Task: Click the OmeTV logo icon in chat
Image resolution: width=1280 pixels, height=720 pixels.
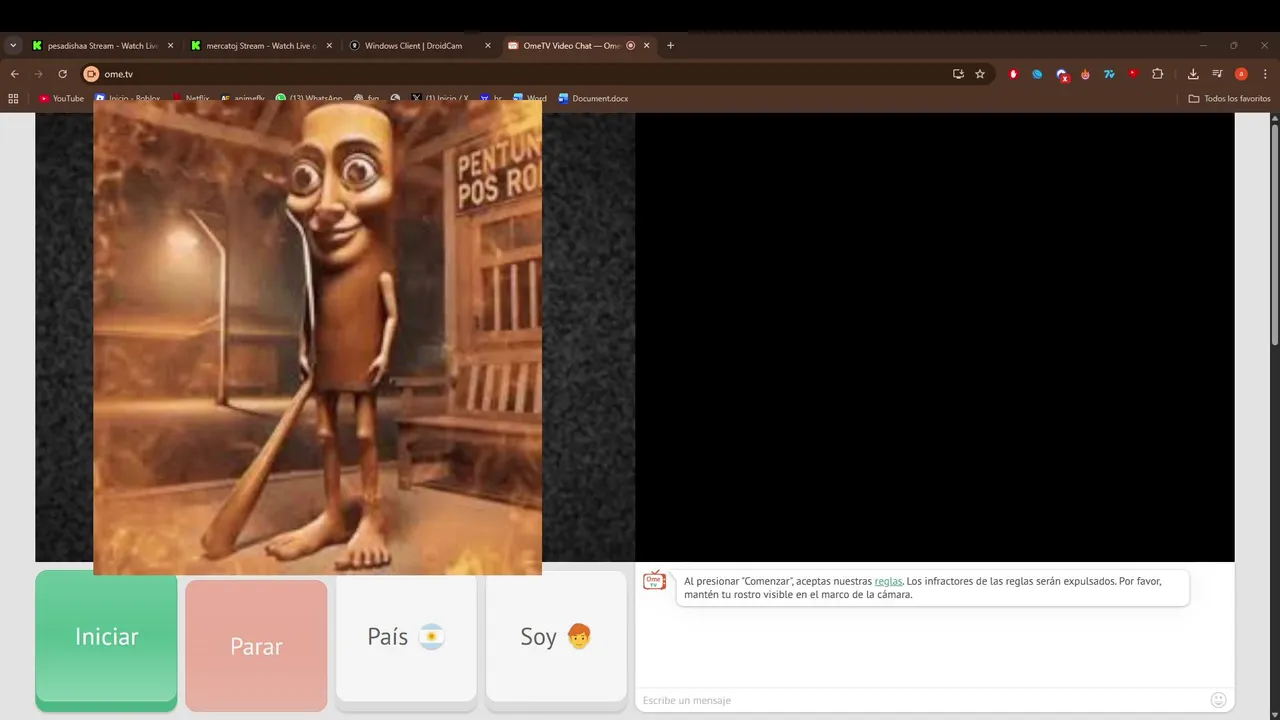Action: (654, 581)
